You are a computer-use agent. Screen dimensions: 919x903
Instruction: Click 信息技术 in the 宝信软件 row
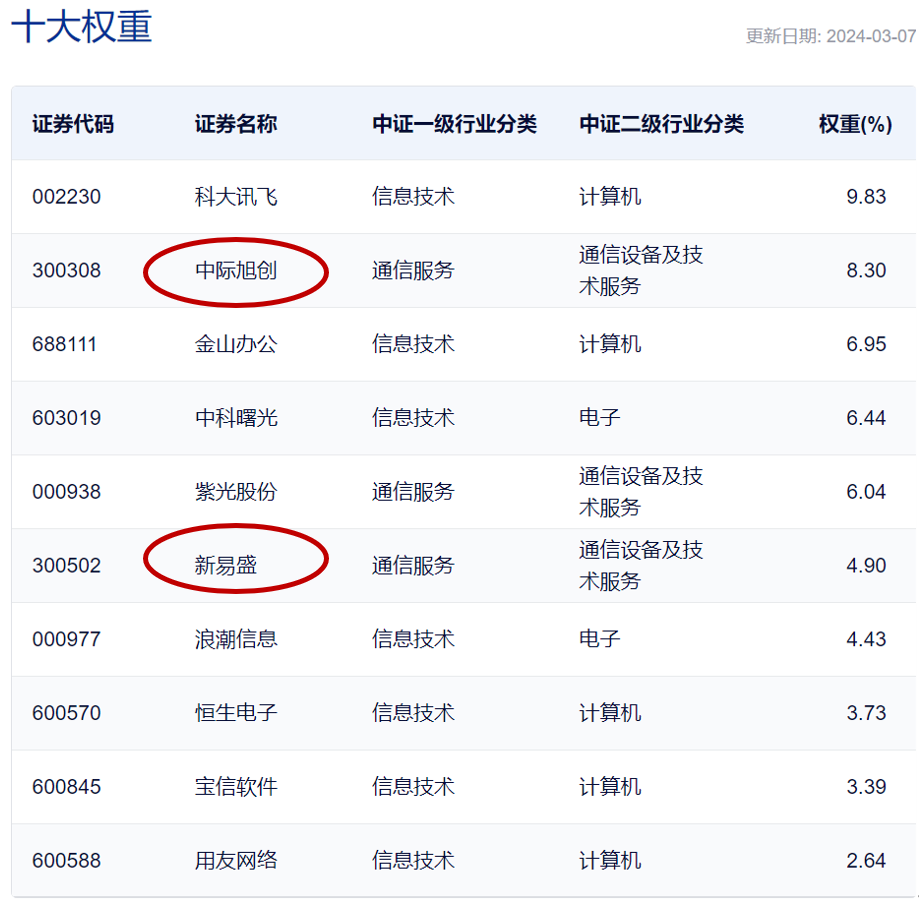point(413,787)
